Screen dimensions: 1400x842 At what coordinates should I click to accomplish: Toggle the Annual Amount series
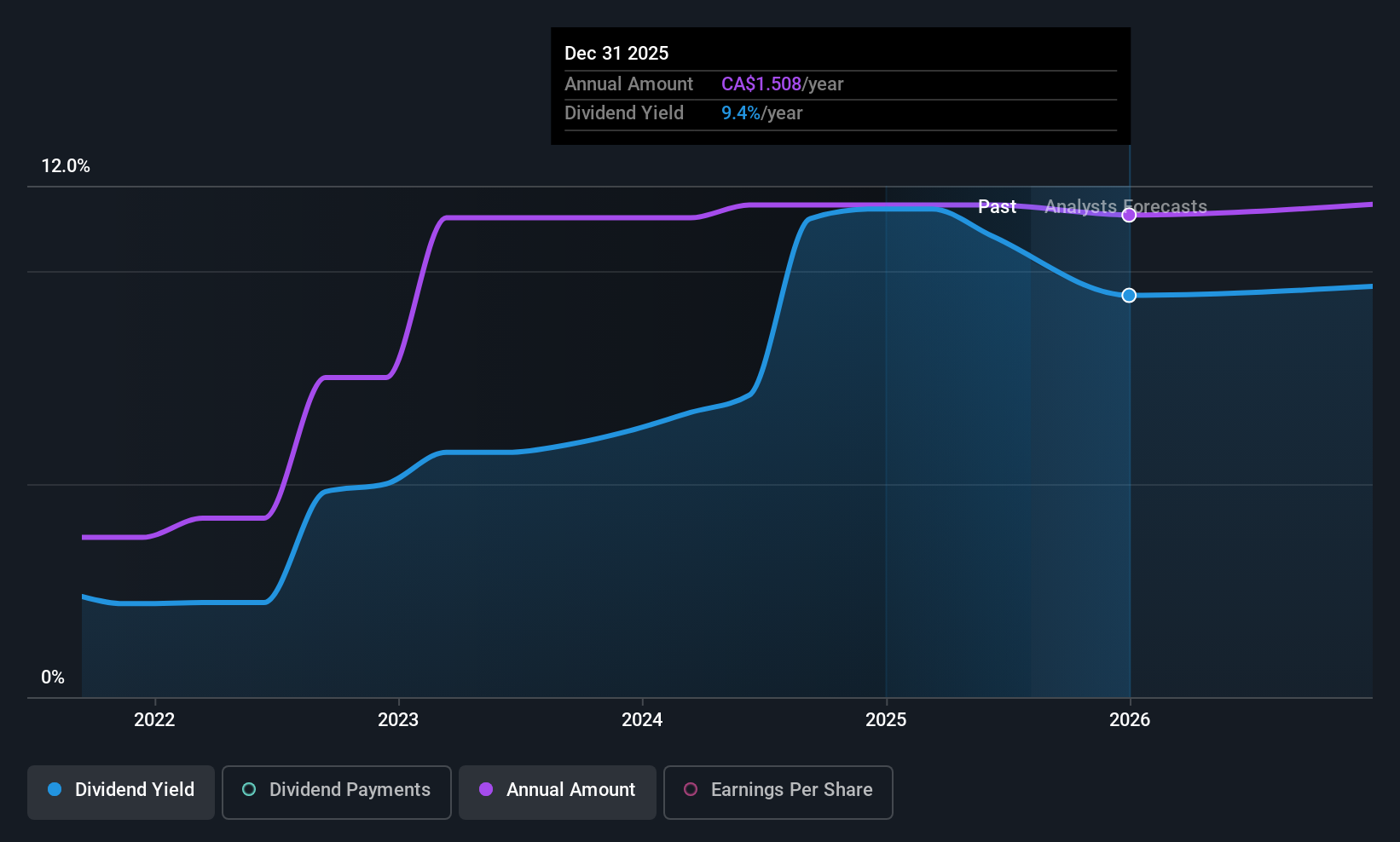(558, 793)
